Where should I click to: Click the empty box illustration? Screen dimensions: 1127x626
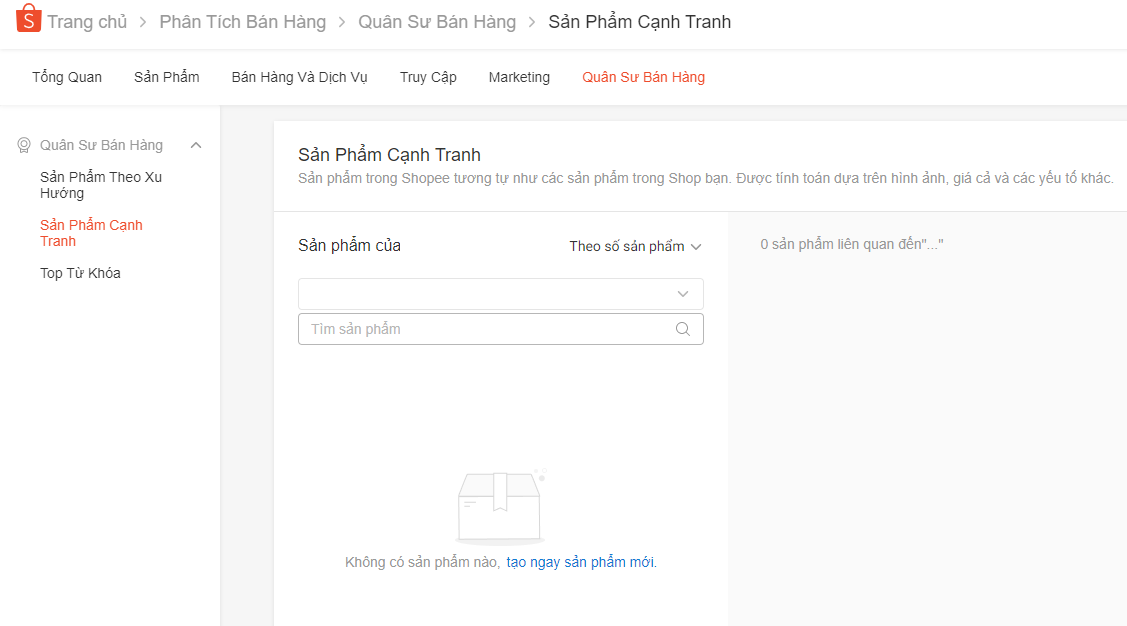[x=499, y=507]
